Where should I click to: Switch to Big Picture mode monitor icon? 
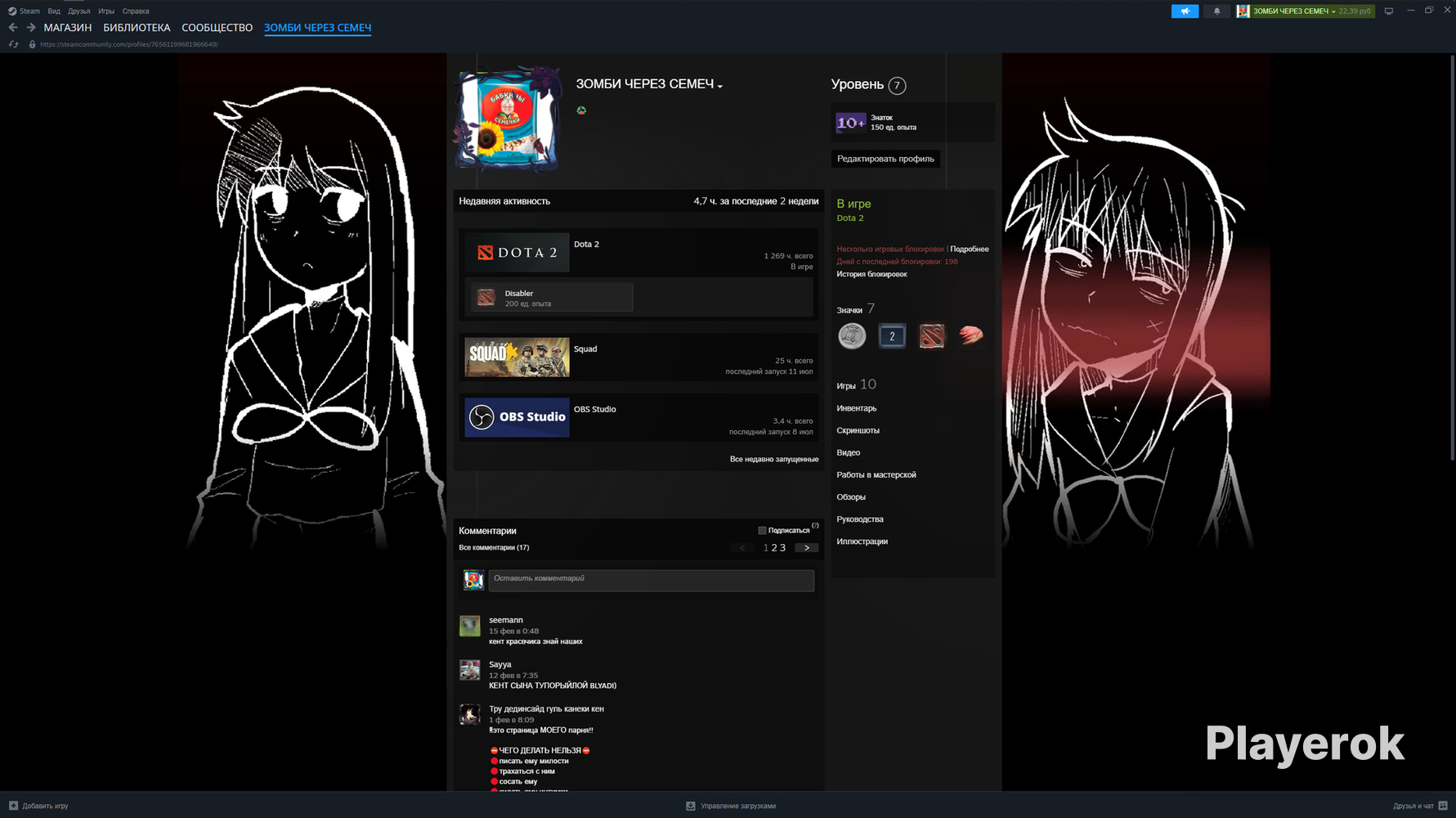1388,11
